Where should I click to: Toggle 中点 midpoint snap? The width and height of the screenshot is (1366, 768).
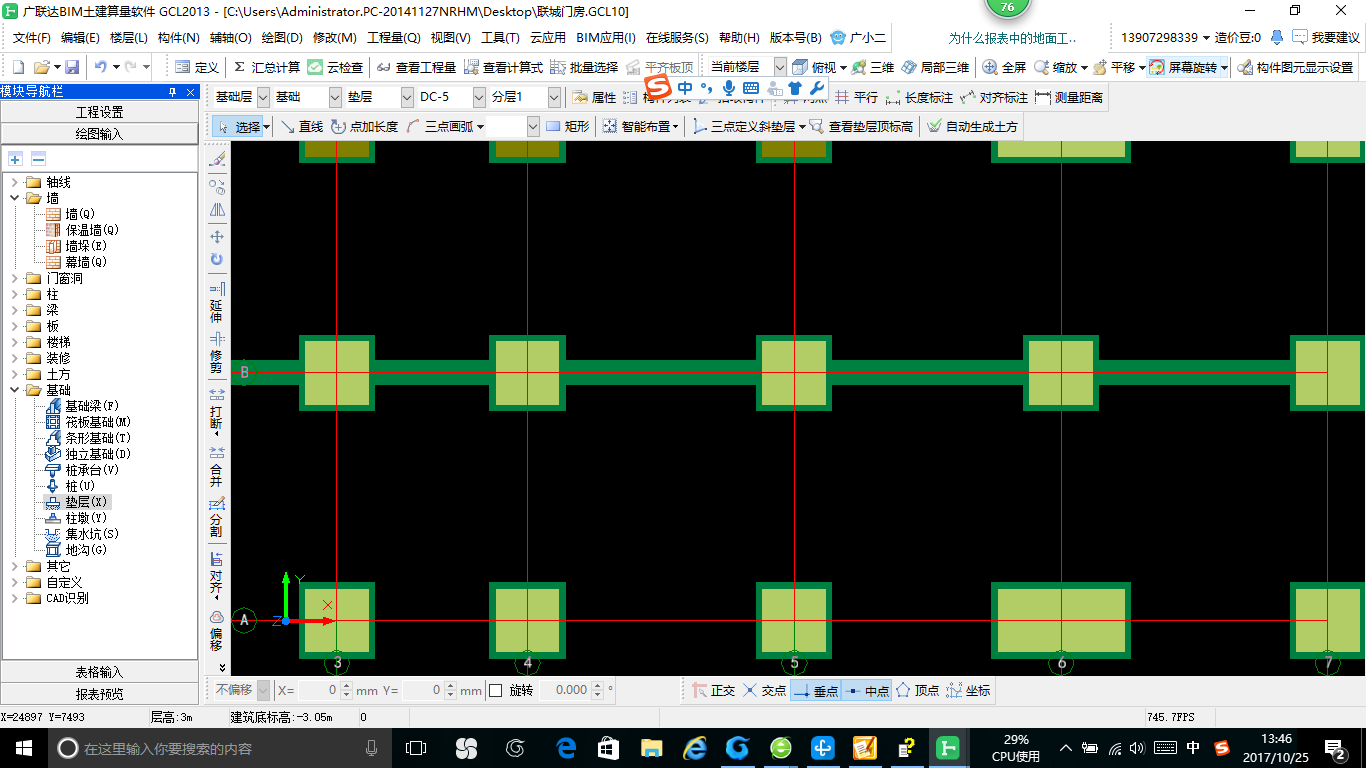[867, 690]
